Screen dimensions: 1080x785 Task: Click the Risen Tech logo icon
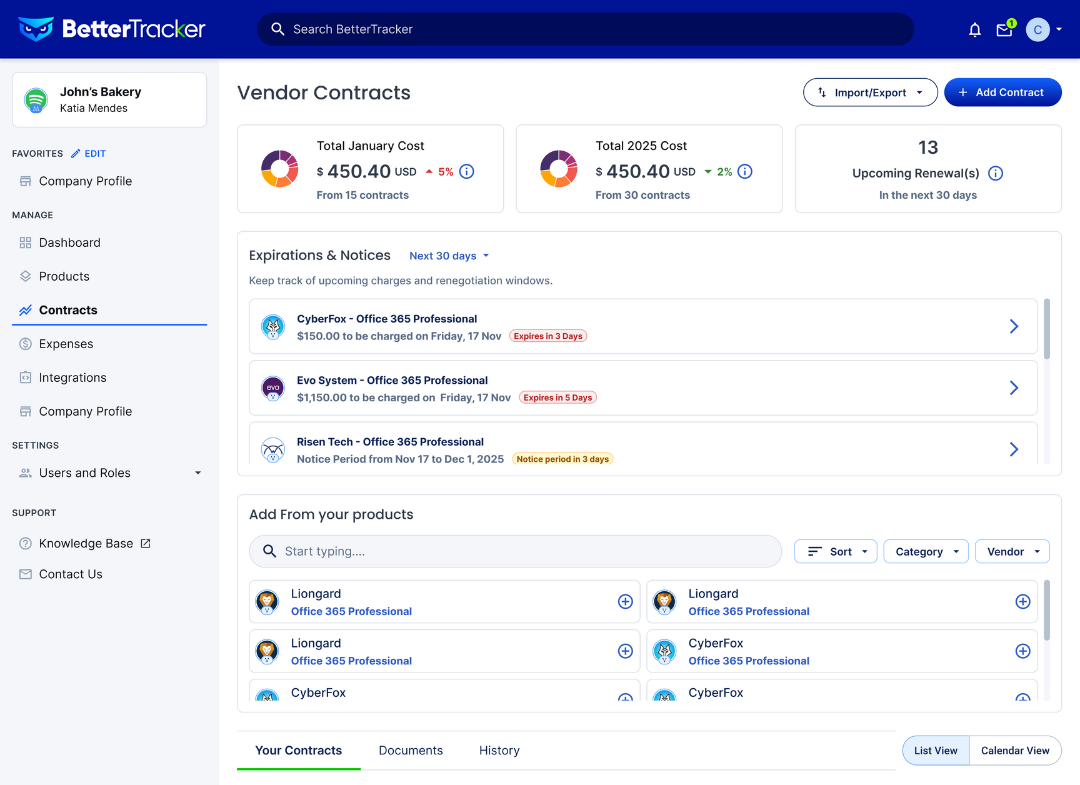(273, 450)
